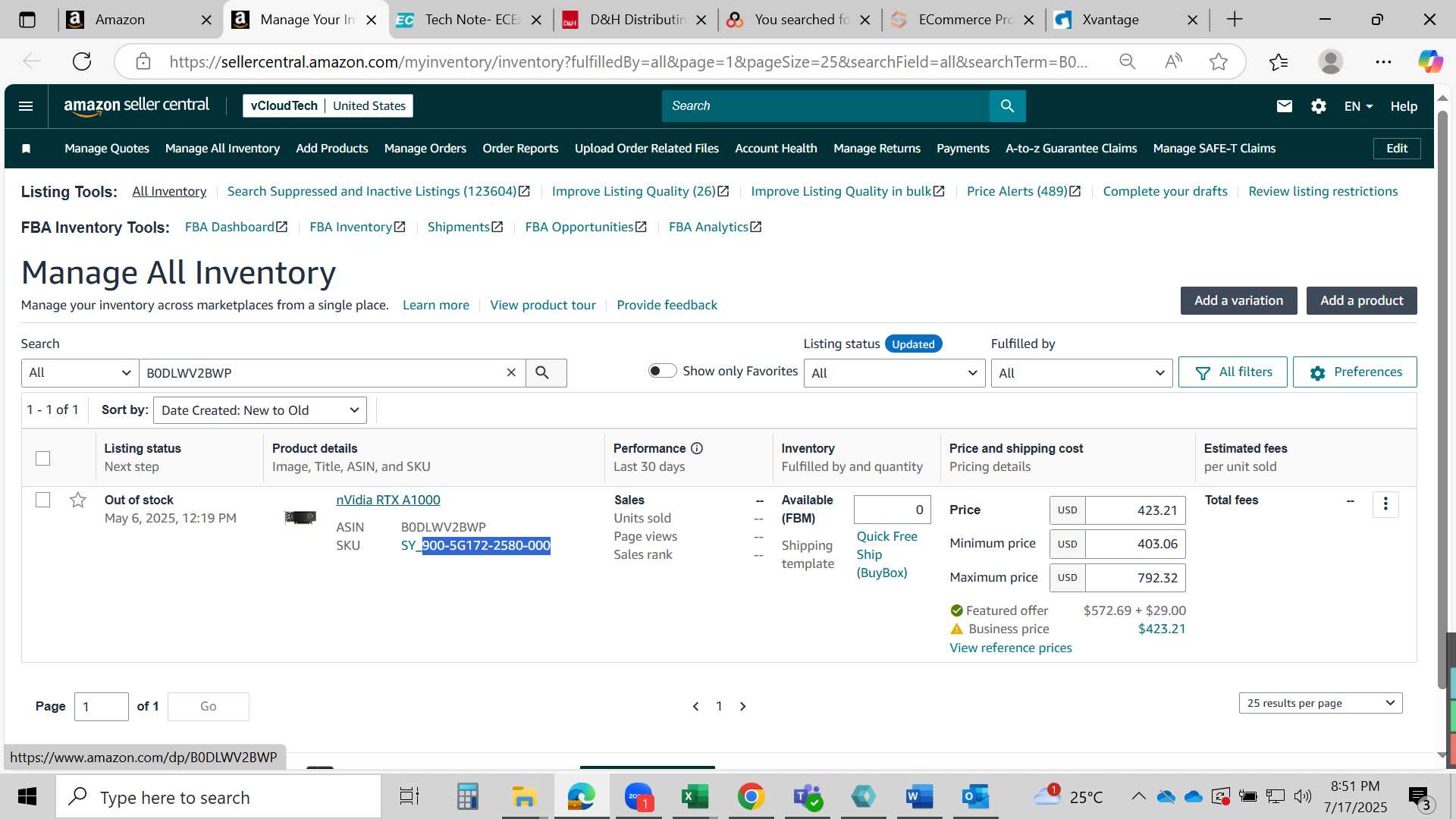The image size is (1456, 819).
Task: Click the Amazon Seller Central logo
Action: (x=136, y=106)
